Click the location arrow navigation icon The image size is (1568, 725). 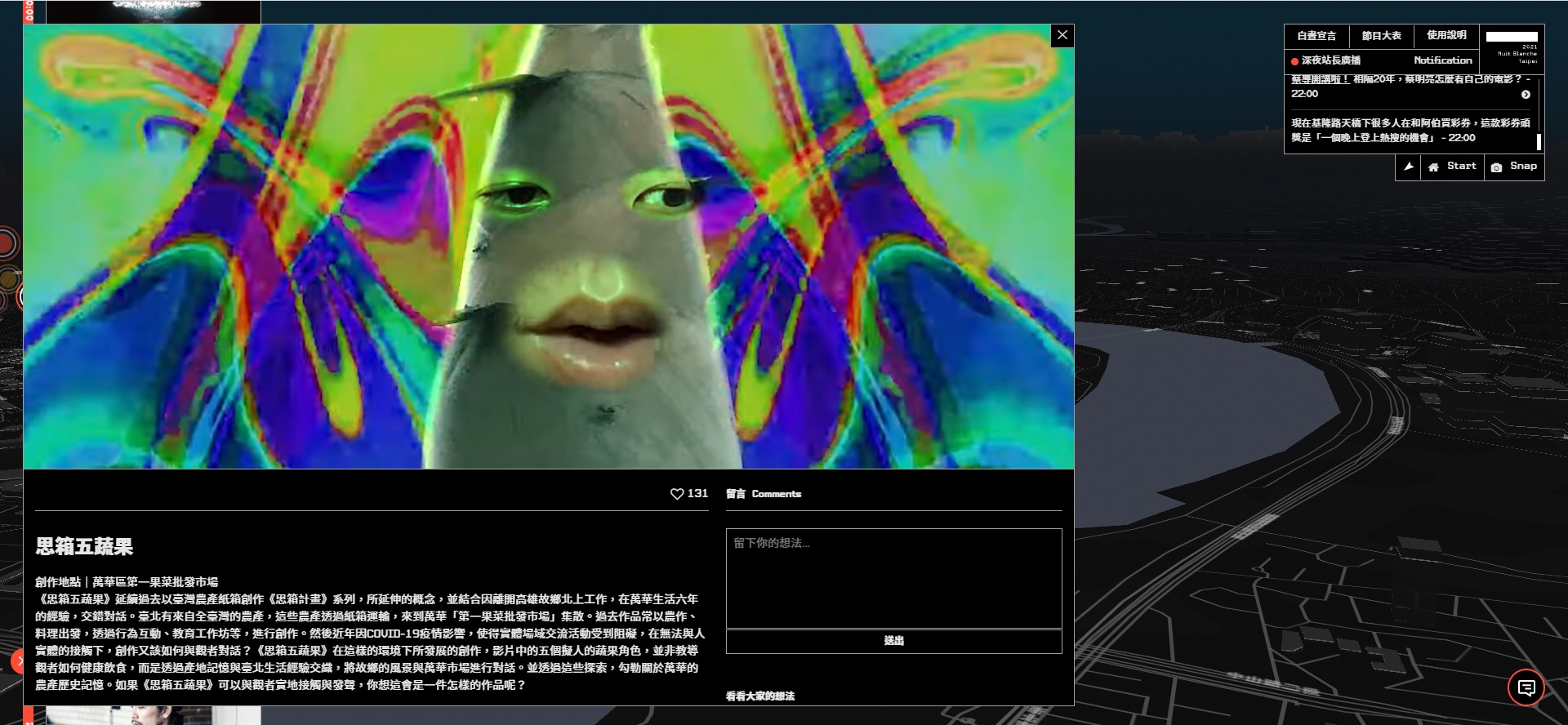1409,167
